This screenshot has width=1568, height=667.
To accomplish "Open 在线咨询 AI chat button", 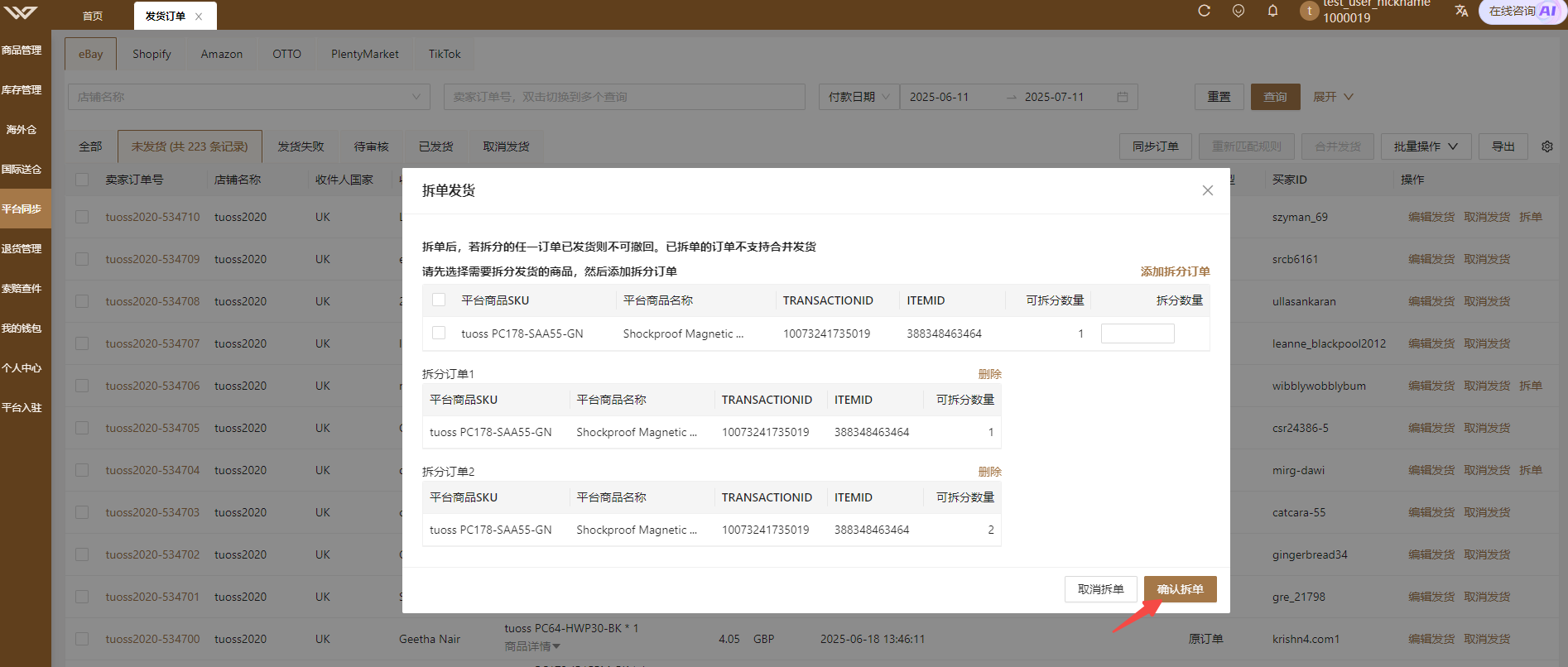I will pyautogui.click(x=1522, y=12).
